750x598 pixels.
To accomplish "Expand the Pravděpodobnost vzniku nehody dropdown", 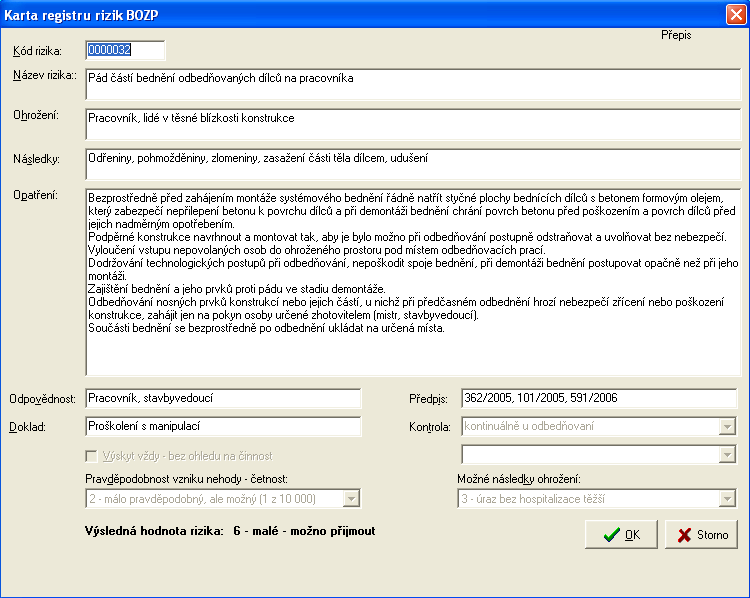I will coord(351,499).
